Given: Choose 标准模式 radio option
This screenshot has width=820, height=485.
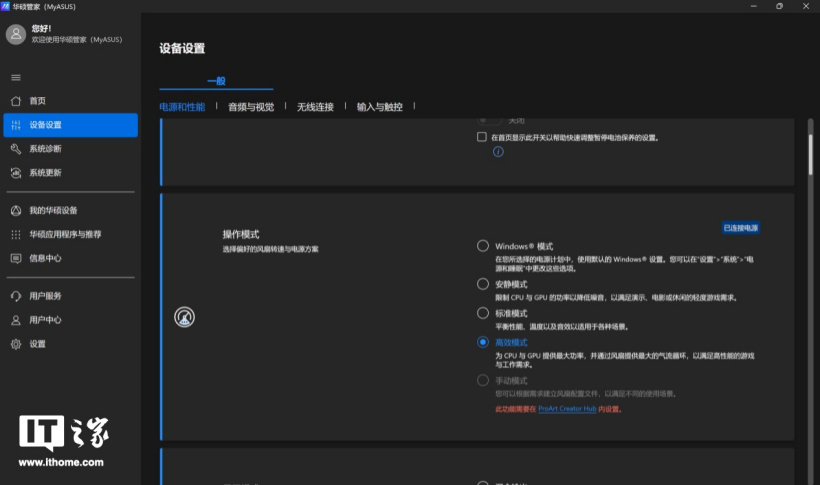Looking at the screenshot, I should coord(483,313).
